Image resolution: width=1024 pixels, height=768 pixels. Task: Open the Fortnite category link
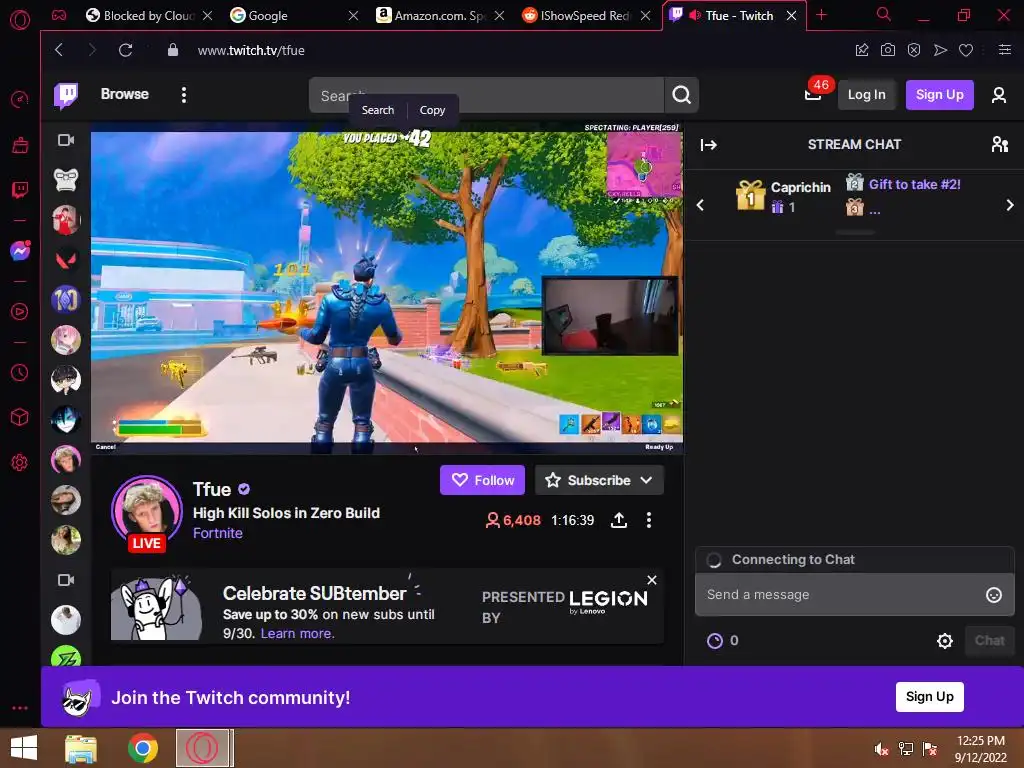tap(217, 533)
